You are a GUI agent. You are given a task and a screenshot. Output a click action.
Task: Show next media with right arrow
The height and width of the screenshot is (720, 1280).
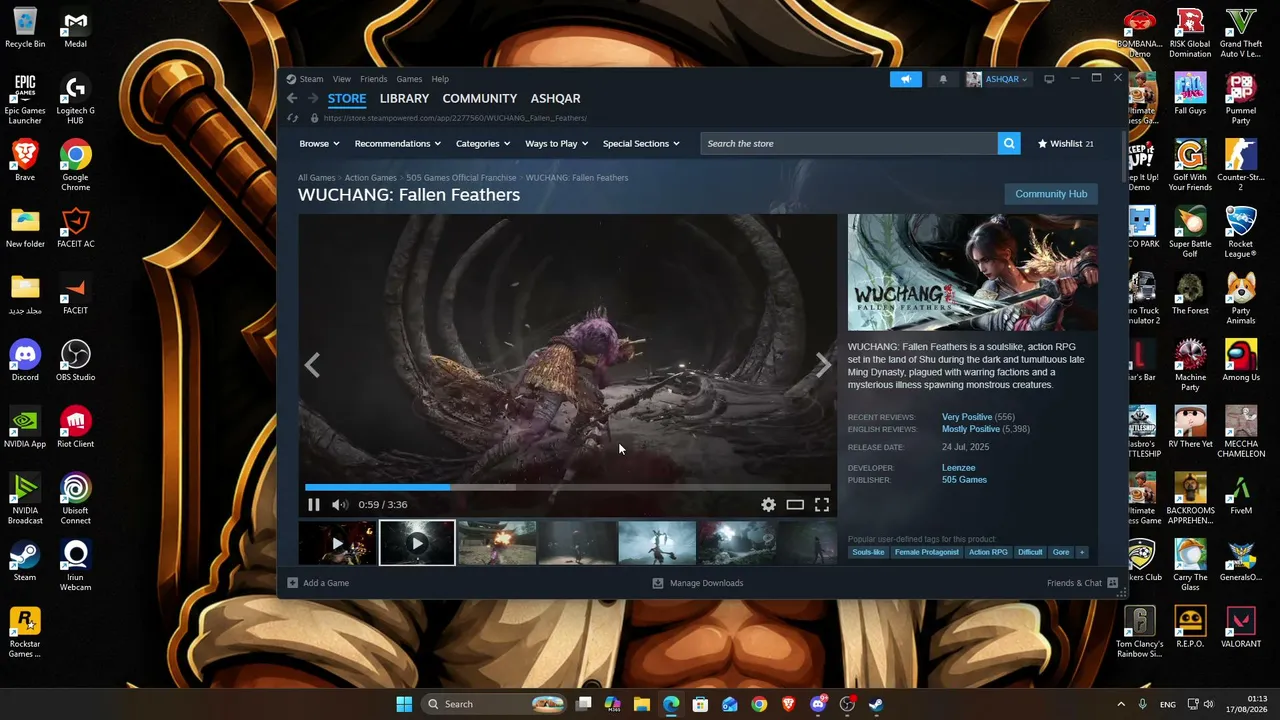pyautogui.click(x=822, y=365)
